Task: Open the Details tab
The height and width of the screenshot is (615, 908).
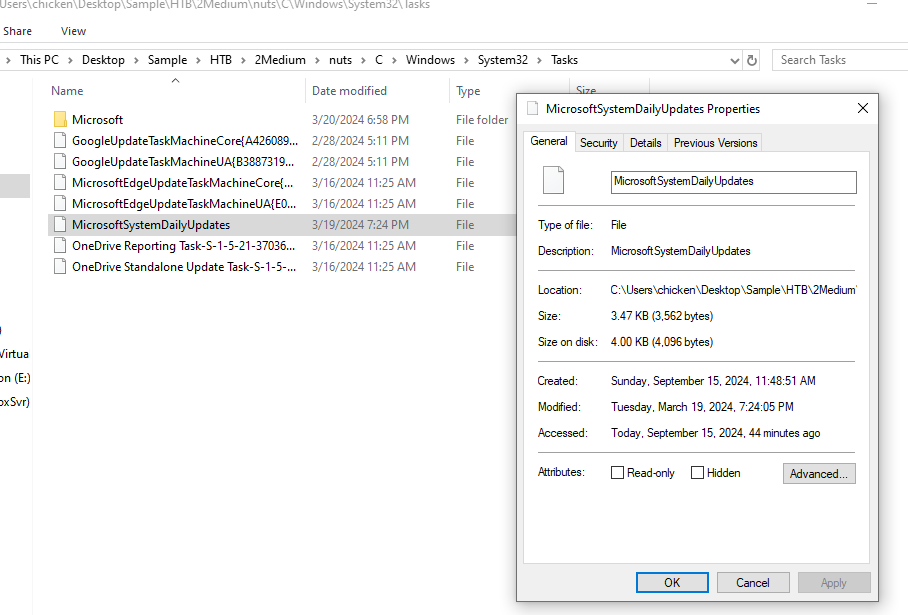Action: point(645,143)
